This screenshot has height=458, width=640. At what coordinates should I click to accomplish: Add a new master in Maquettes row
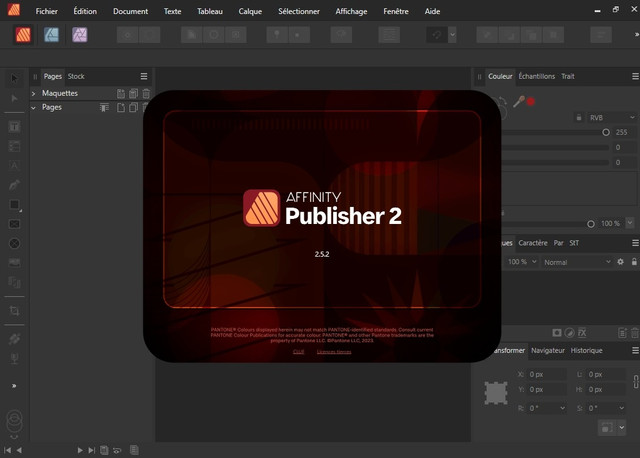pyautogui.click(x=121, y=93)
